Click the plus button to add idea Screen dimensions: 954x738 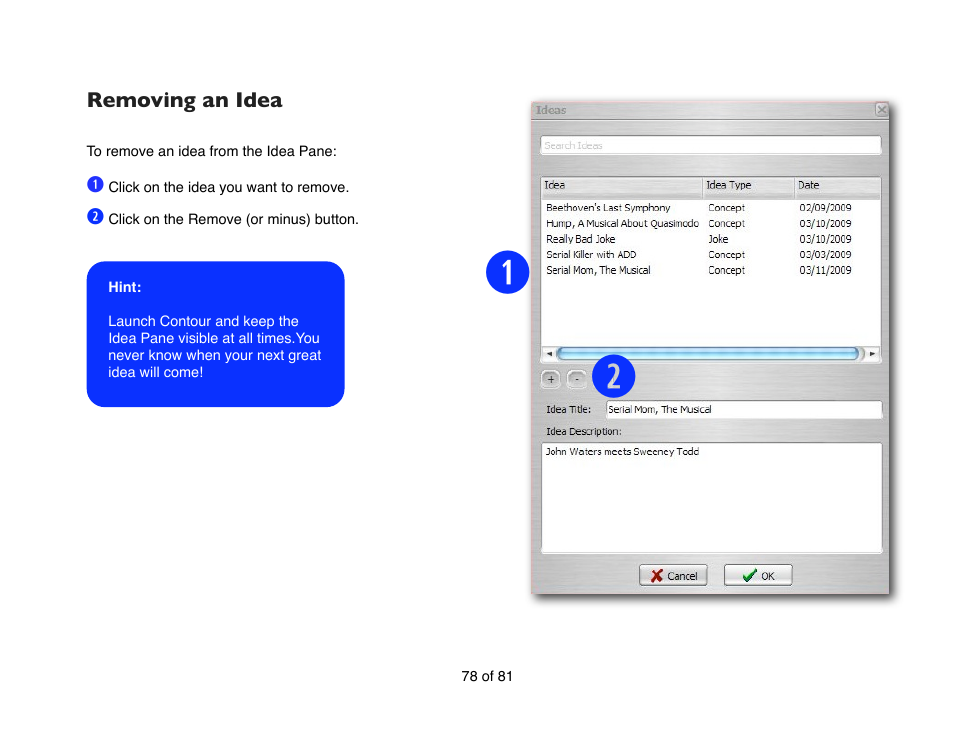(551, 379)
